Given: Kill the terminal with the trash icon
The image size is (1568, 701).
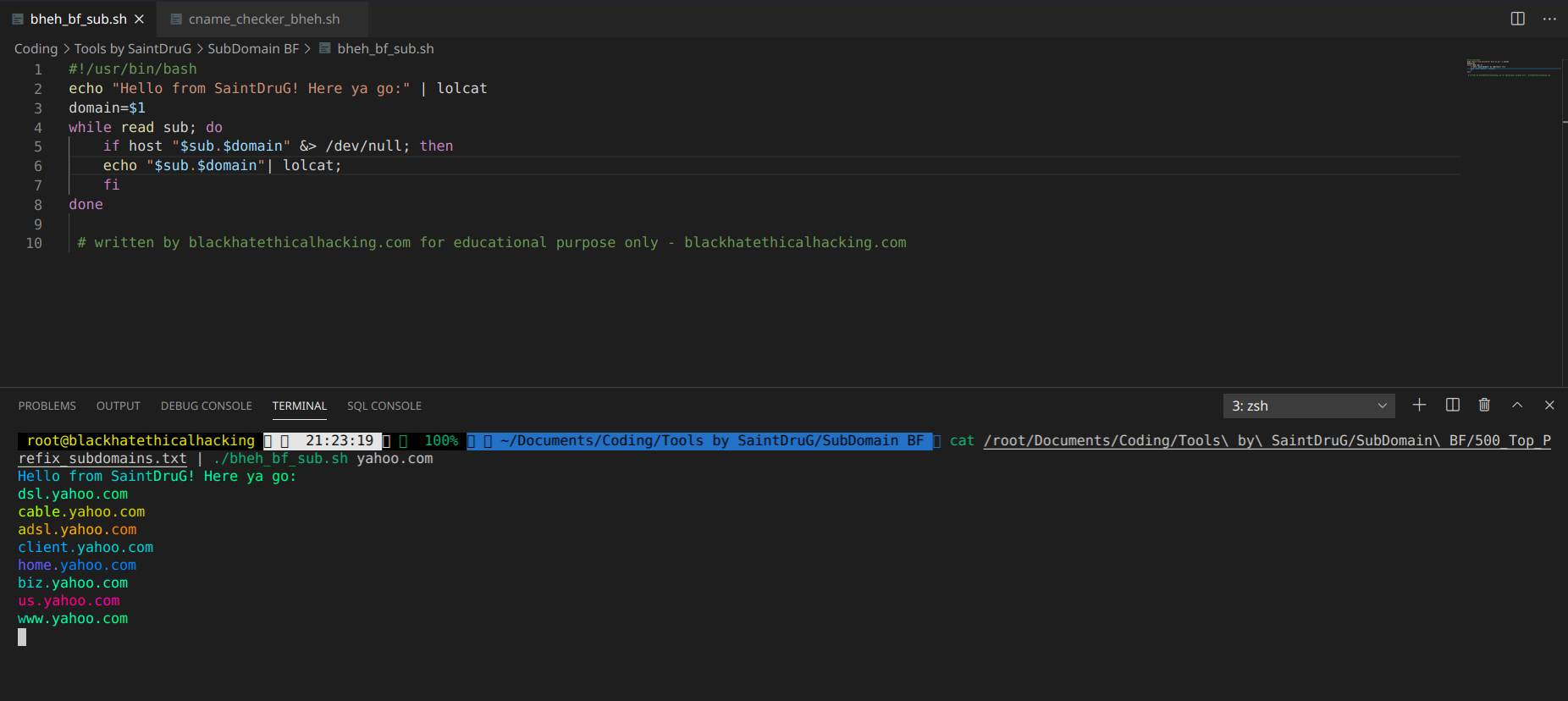Looking at the screenshot, I should click(1484, 405).
